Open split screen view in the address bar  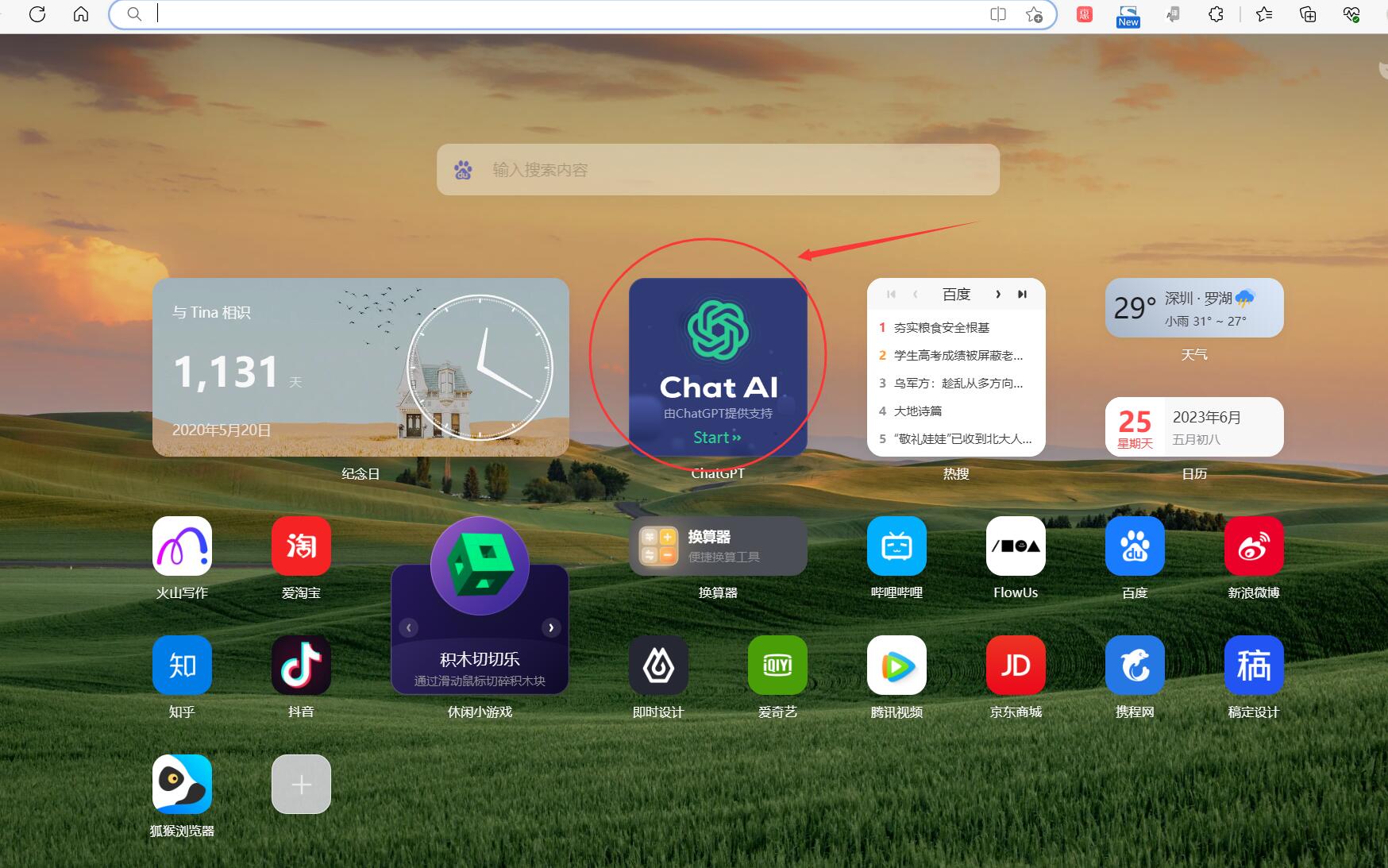pos(998,14)
